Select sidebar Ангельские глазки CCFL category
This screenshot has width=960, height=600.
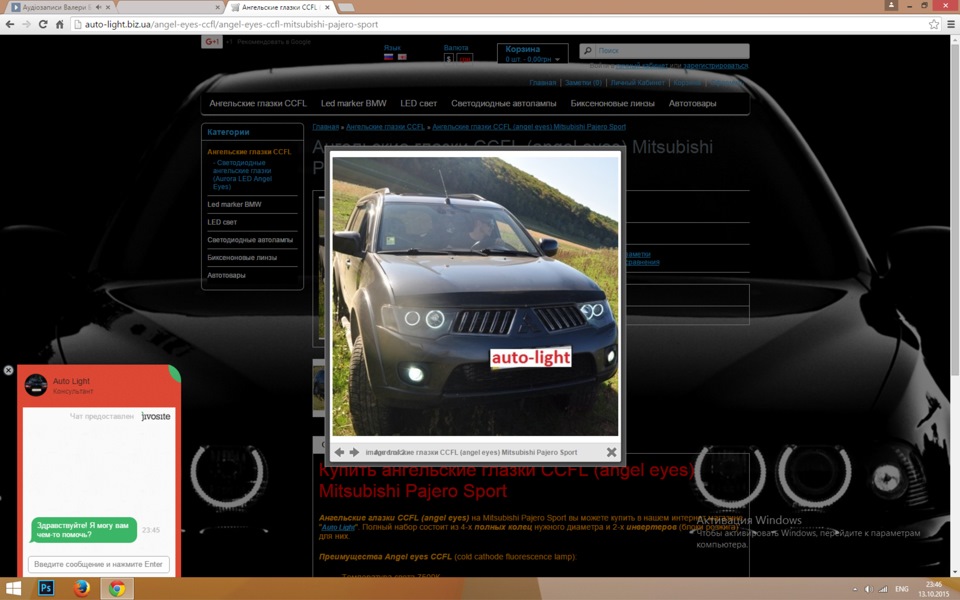coord(249,152)
